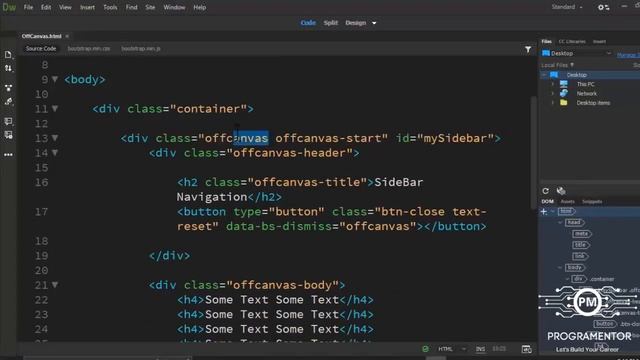This screenshot has height=360, width=640.
Task: Open the bootstrap.min.js related file
Action: [x=141, y=49]
